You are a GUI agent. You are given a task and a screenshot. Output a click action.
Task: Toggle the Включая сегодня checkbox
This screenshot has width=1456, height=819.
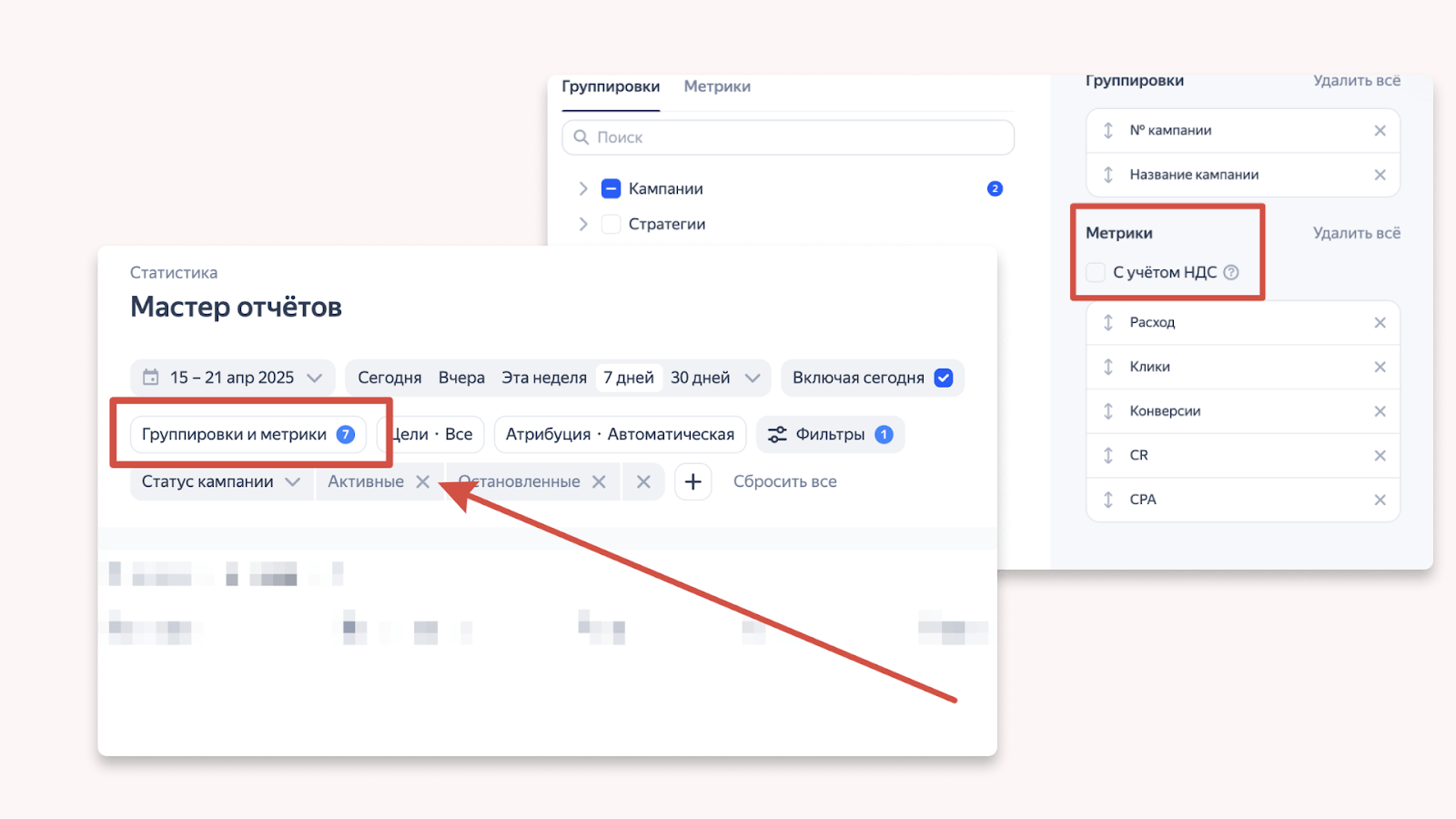pyautogui.click(x=944, y=378)
